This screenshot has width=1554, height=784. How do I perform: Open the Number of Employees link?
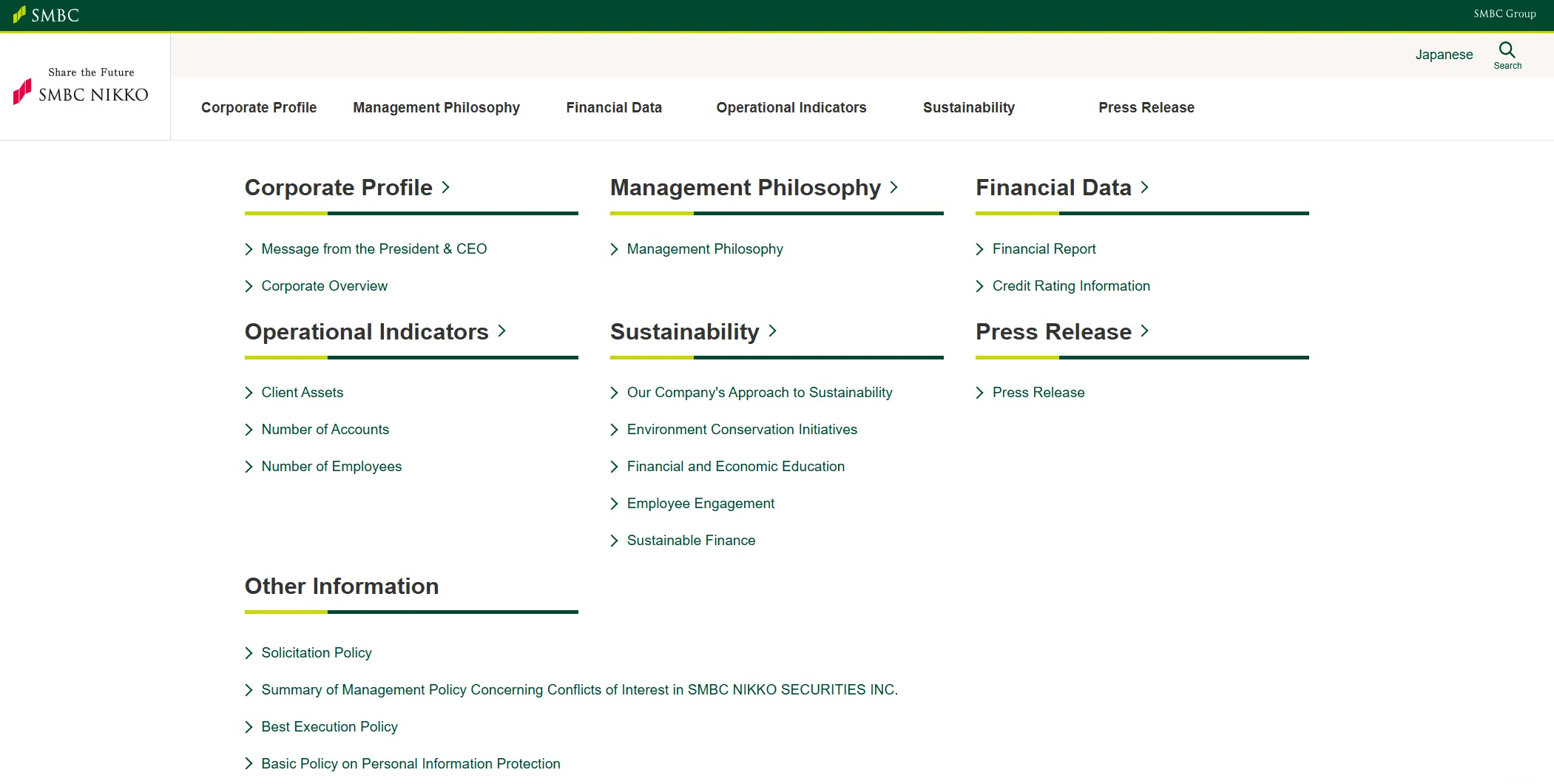331,467
